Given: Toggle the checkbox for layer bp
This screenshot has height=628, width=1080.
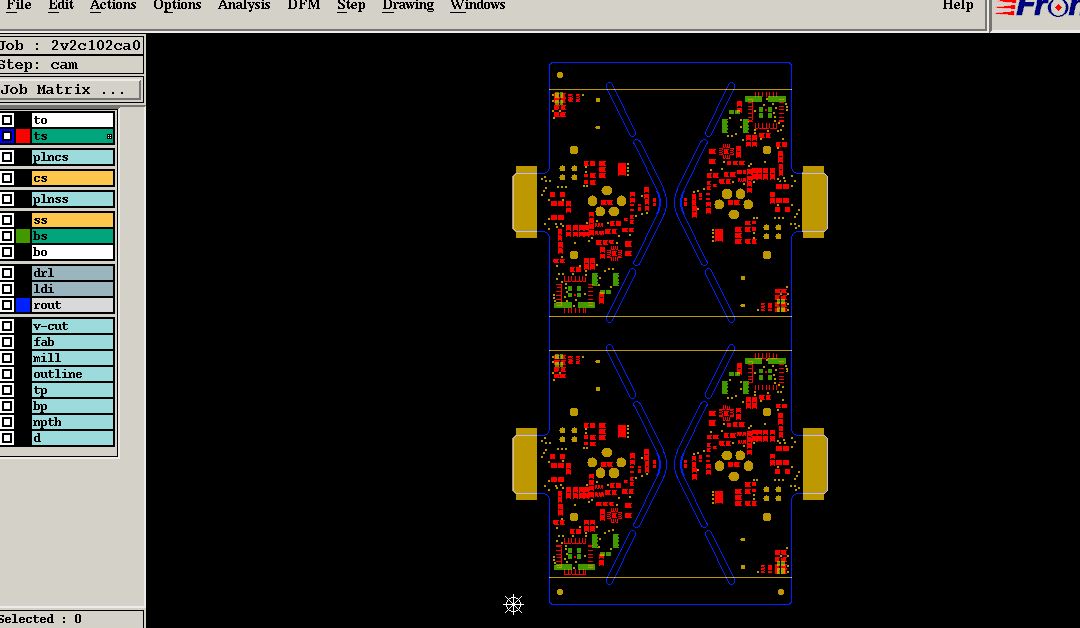Looking at the screenshot, I should (x=8, y=406).
